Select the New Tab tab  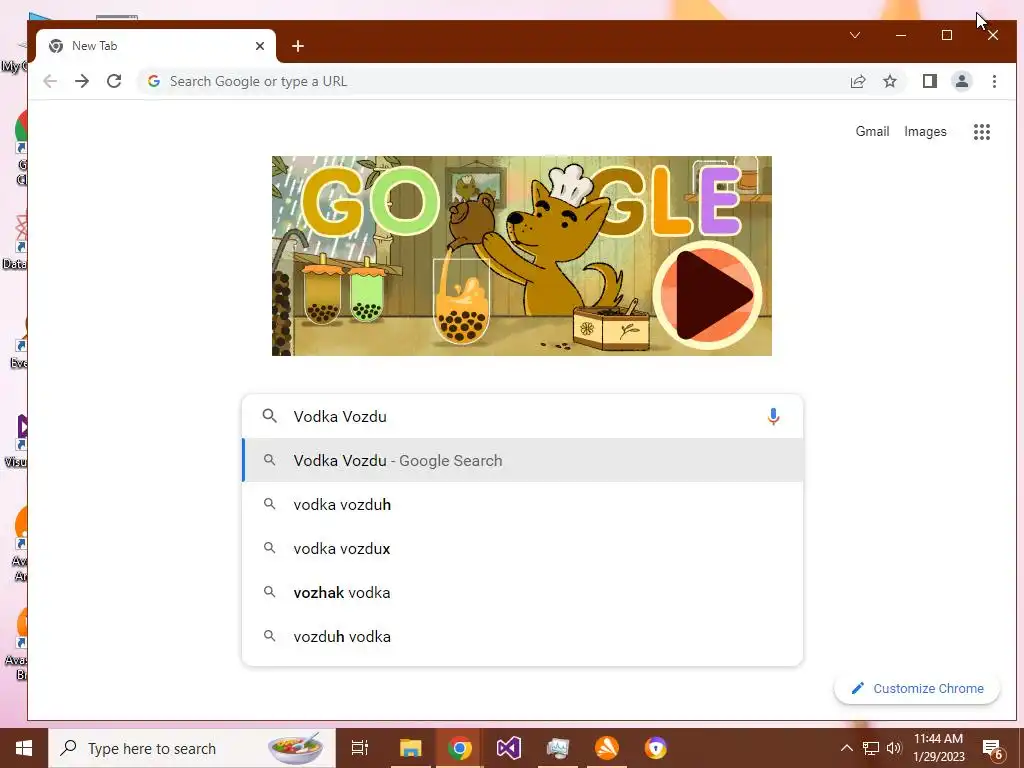coord(156,46)
